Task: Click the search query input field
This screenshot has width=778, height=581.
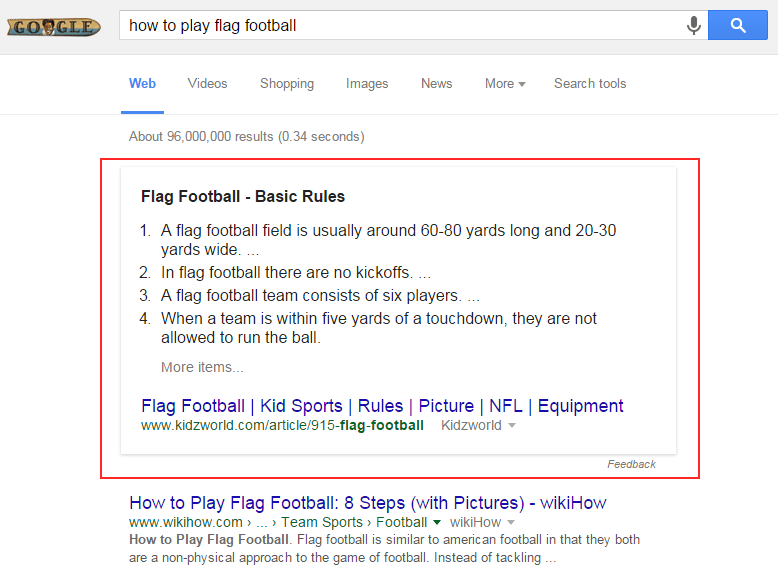Action: (x=400, y=26)
